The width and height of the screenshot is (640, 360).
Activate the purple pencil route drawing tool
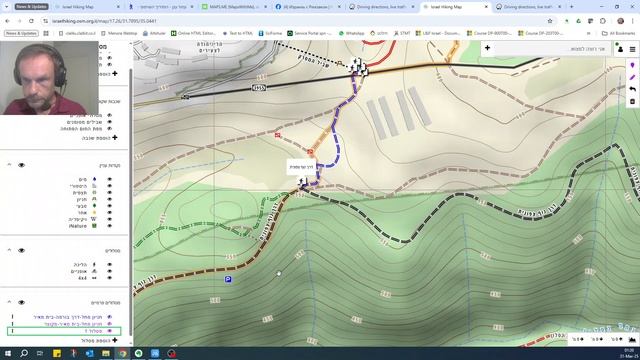pos(632,77)
